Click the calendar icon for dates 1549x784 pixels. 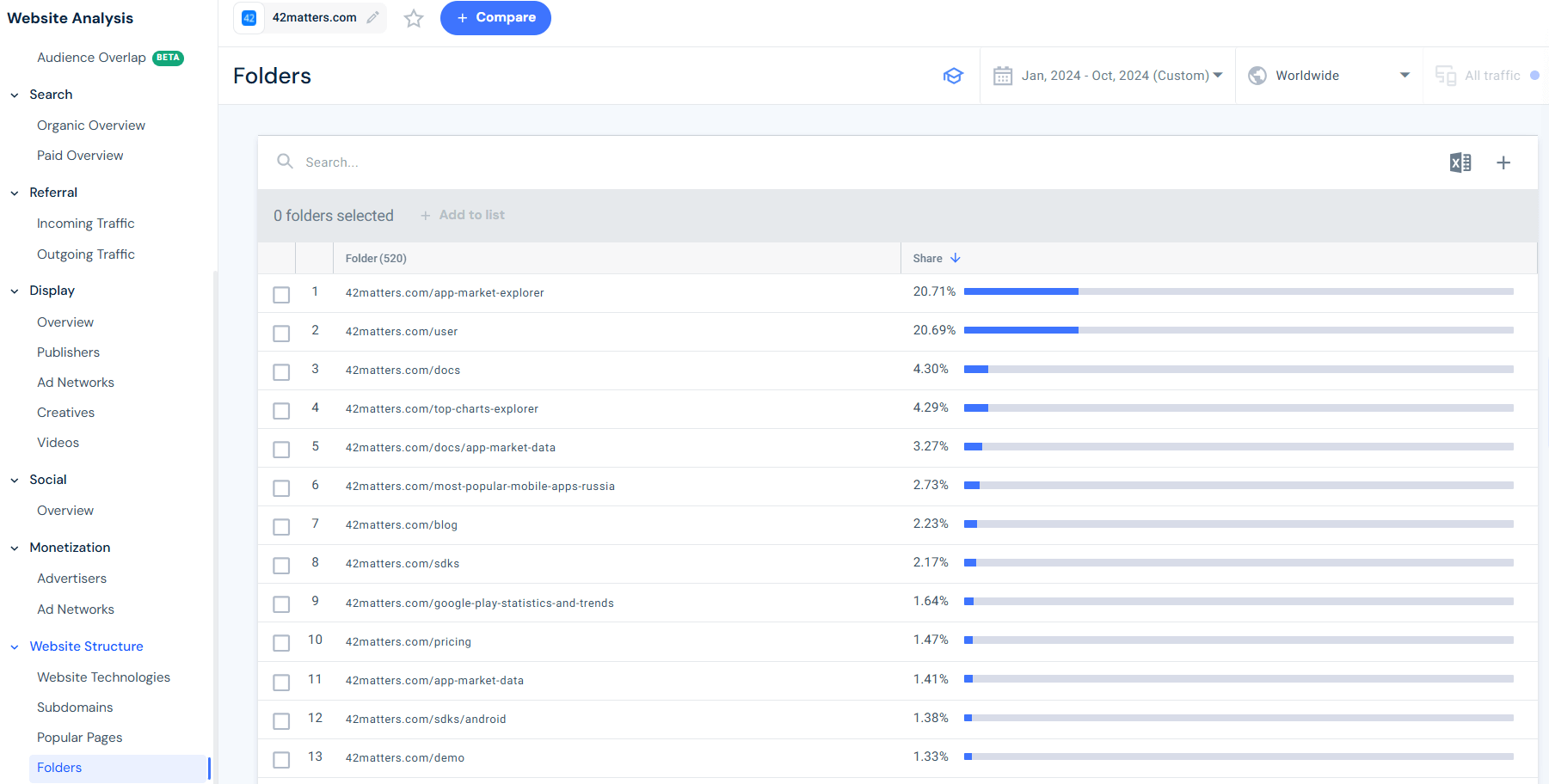coord(1003,76)
